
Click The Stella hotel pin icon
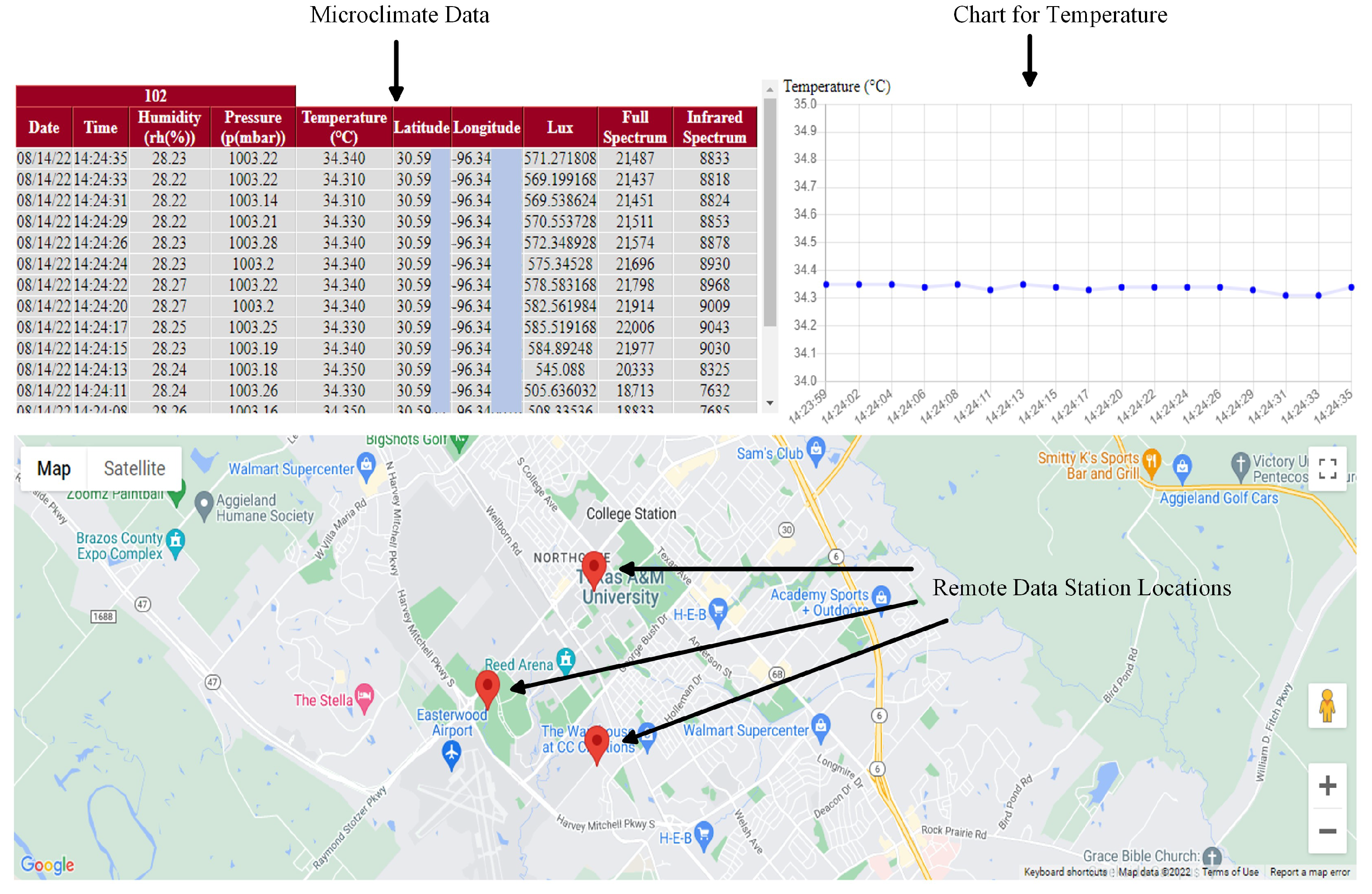coord(364,696)
